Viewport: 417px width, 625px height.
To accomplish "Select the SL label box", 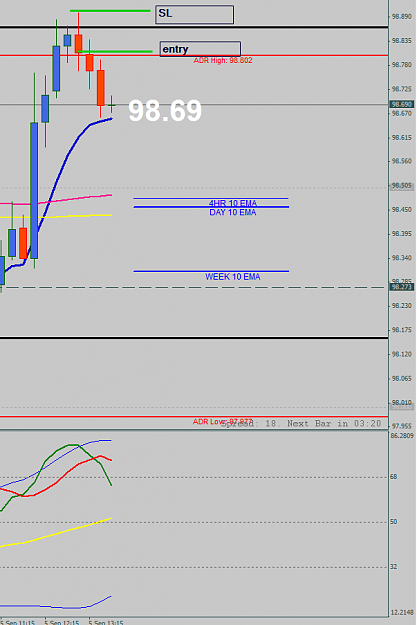I will point(194,14).
